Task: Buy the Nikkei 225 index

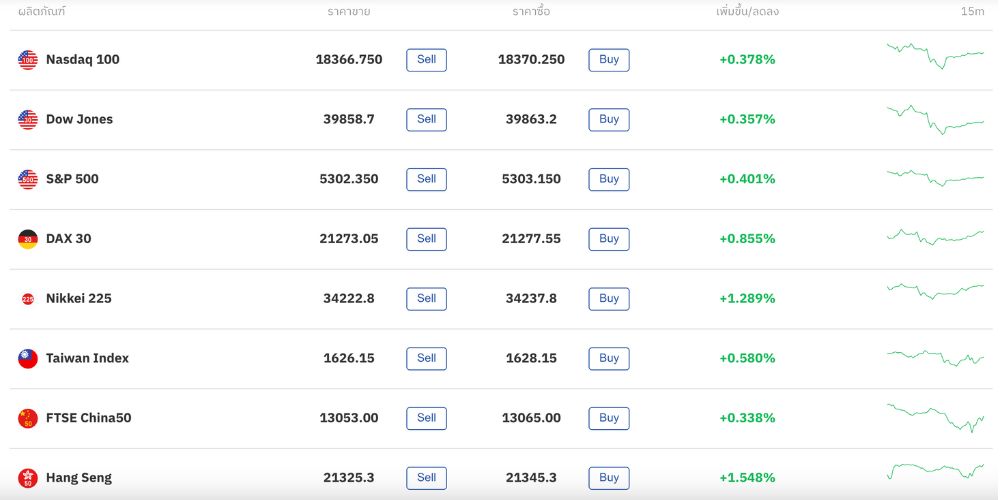Action: 609,299
